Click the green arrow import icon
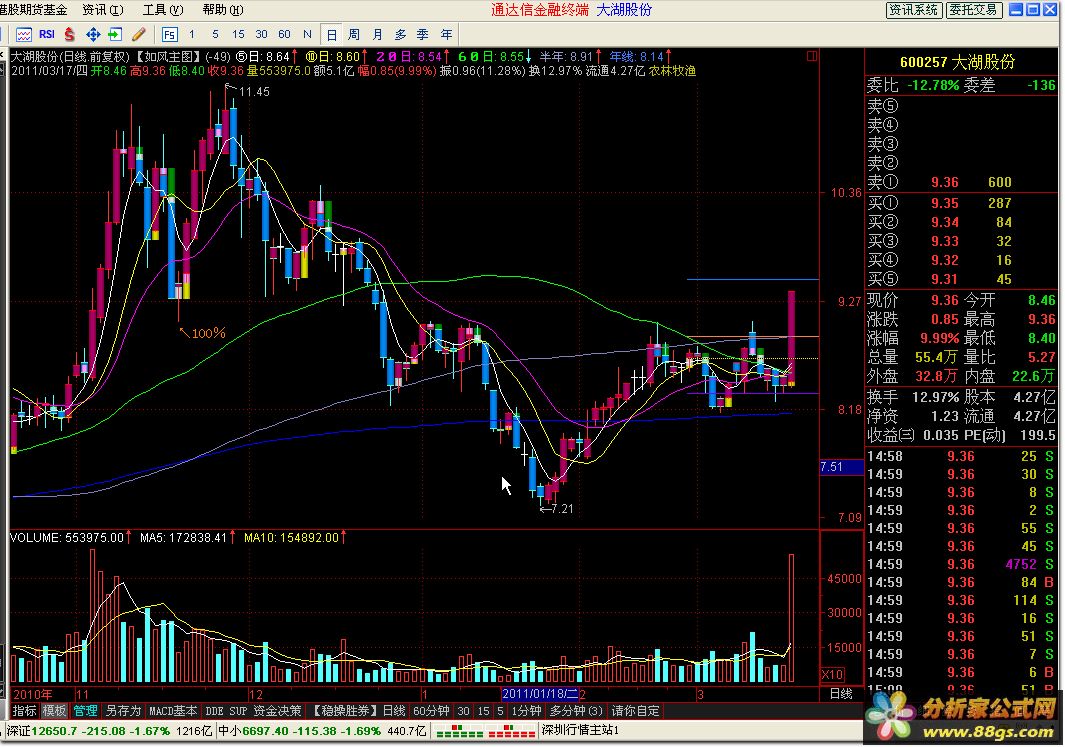Screen dimensions: 1065x747 click(115, 34)
